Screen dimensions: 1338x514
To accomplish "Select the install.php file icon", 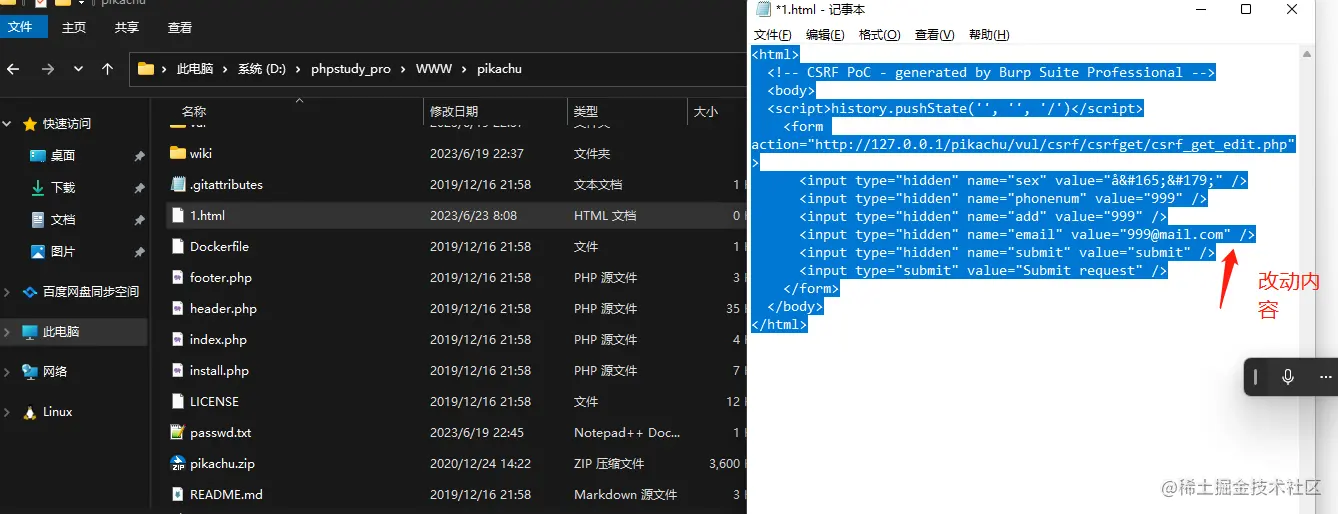I will 178,370.
